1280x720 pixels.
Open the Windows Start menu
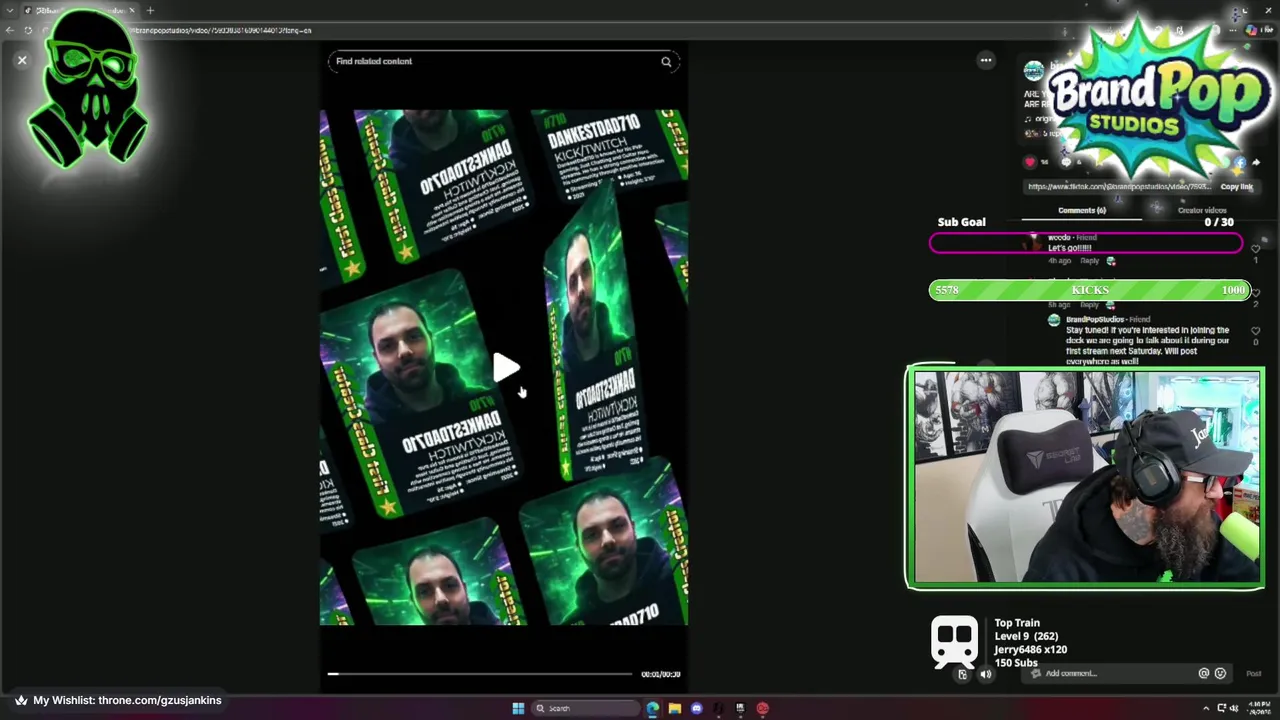(x=518, y=708)
